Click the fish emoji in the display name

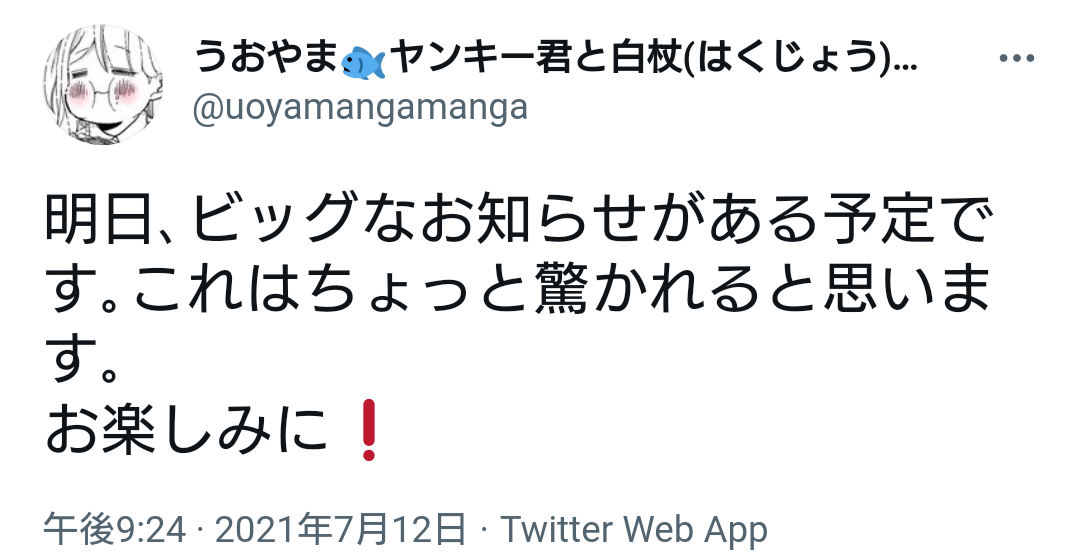pyautogui.click(x=362, y=63)
